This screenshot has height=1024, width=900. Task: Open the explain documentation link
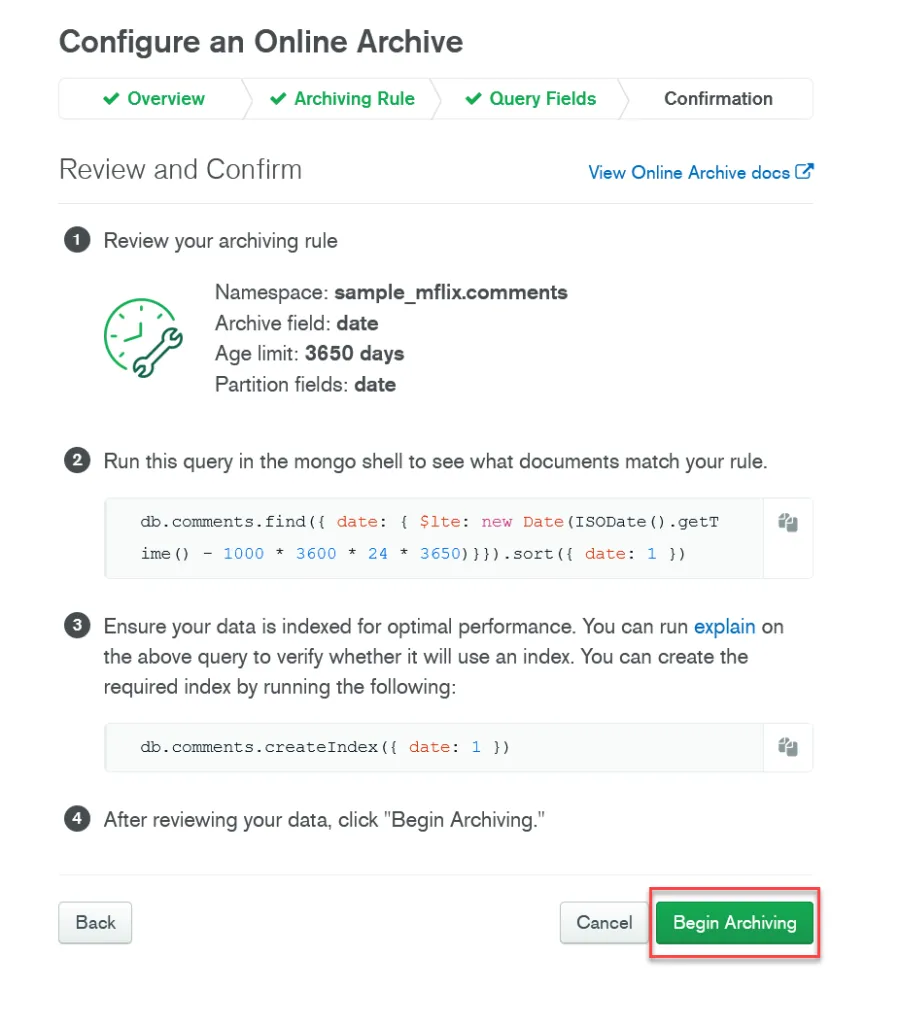click(x=725, y=627)
